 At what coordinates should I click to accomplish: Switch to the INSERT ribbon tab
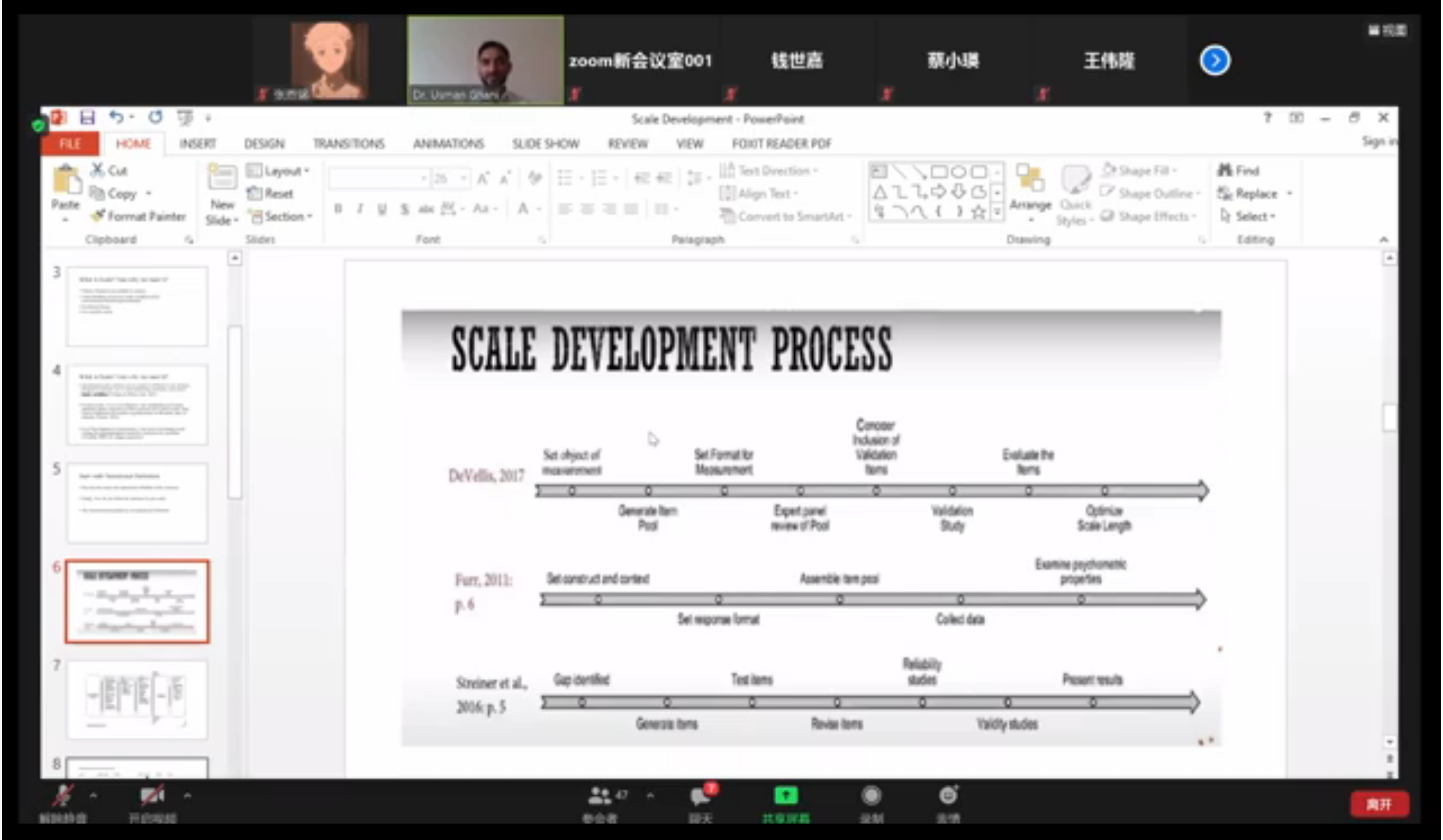click(198, 144)
